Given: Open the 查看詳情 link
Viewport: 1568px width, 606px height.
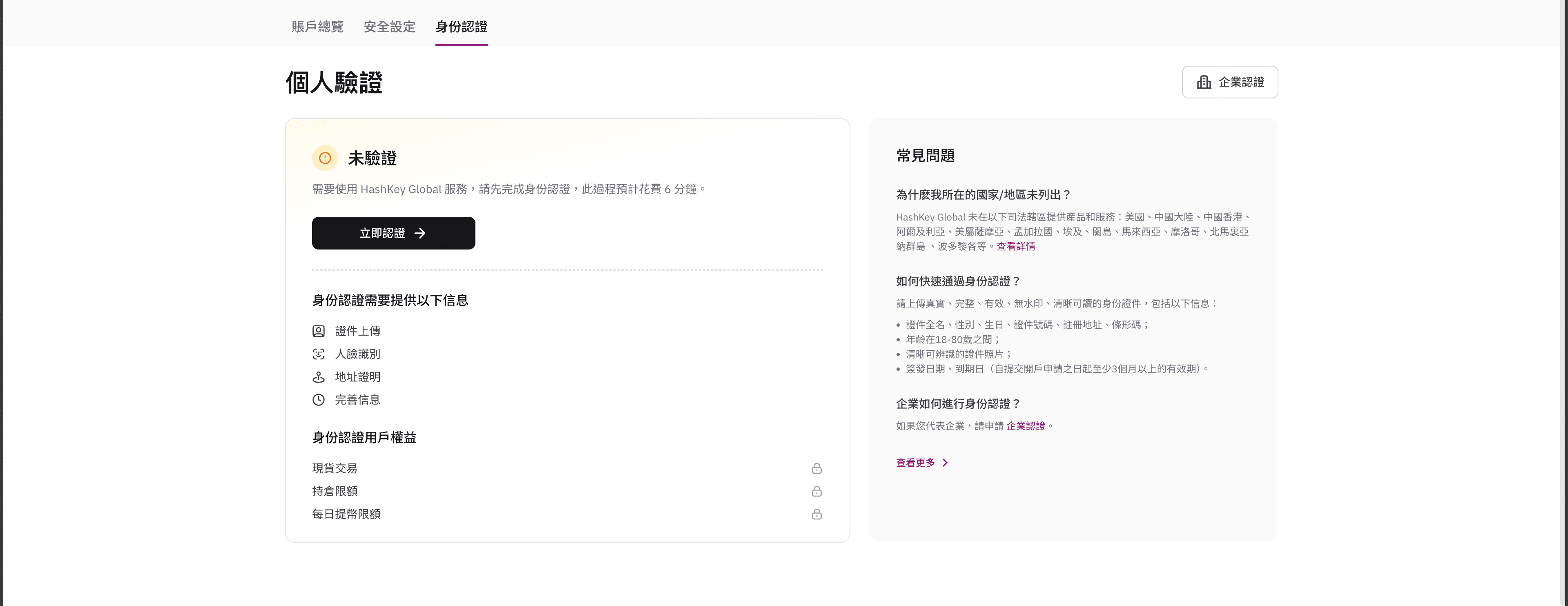Looking at the screenshot, I should click(1015, 246).
